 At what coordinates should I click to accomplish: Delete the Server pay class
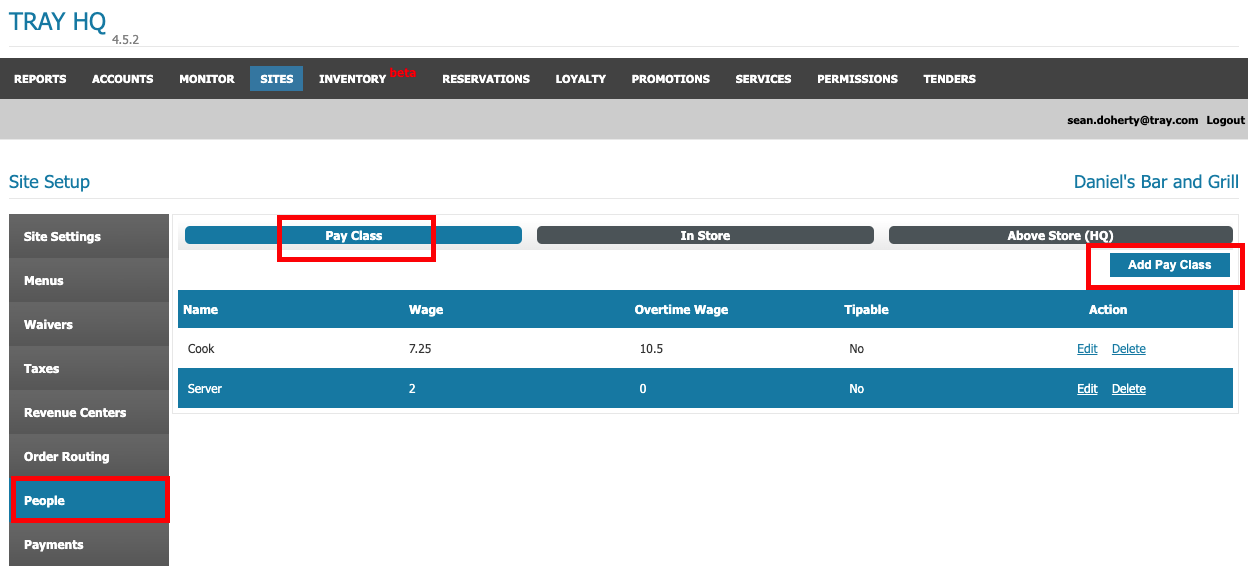tap(1128, 389)
